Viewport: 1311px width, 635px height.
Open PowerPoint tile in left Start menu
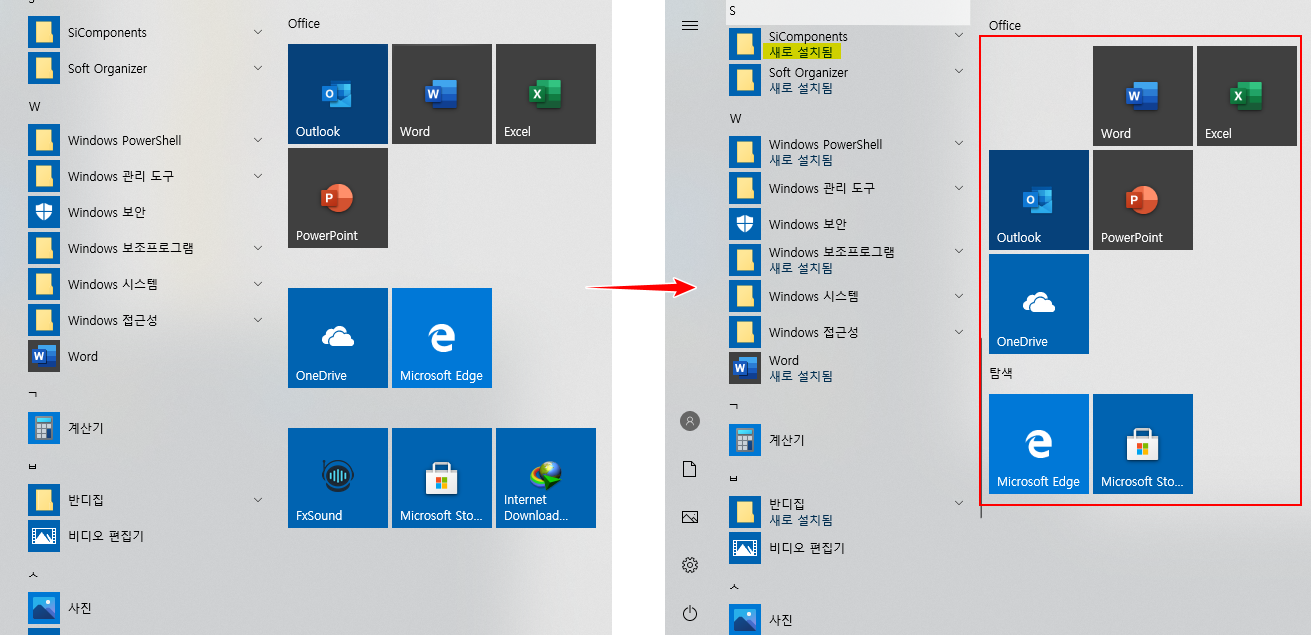coord(338,198)
